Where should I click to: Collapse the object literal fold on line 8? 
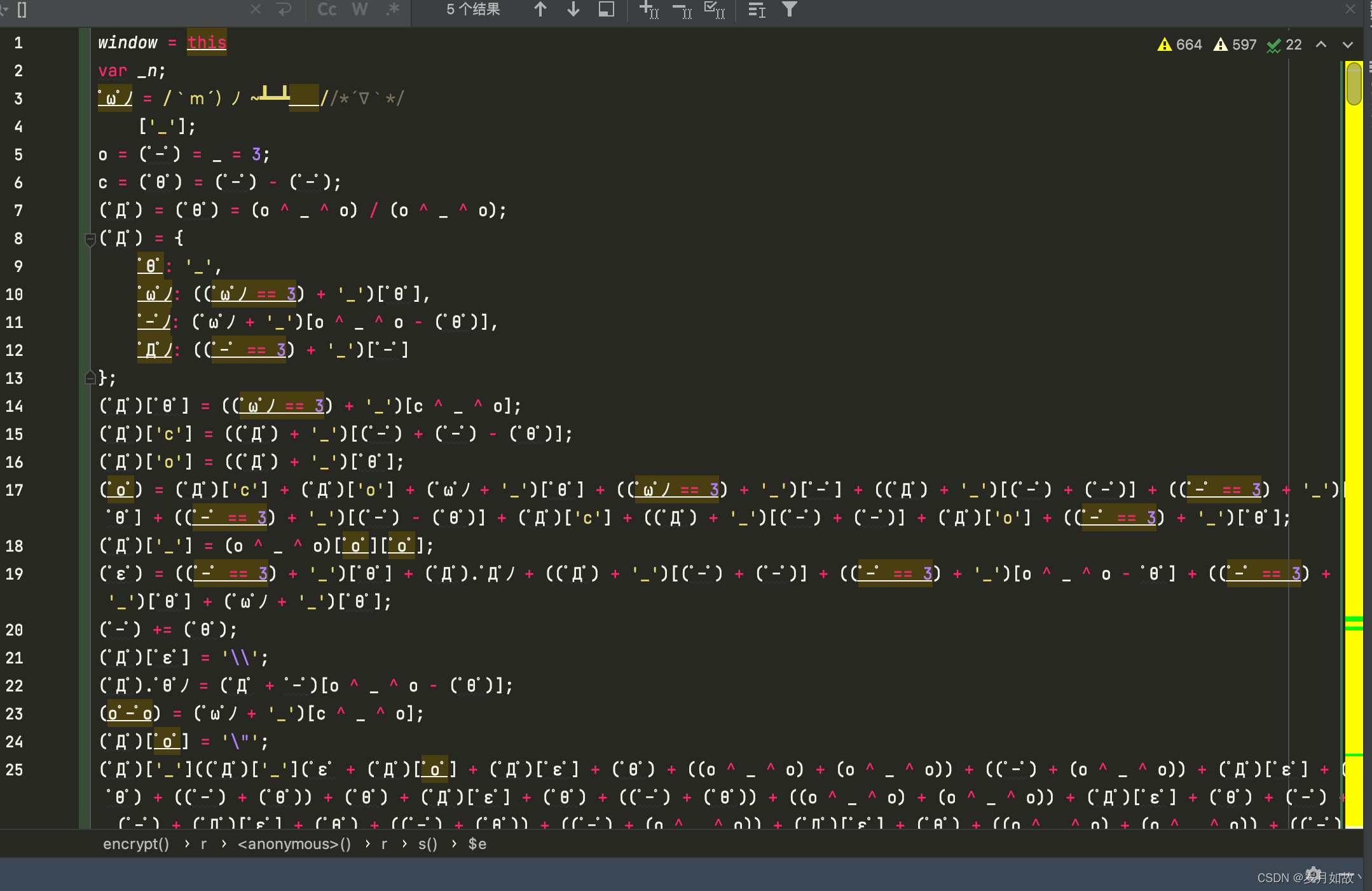90,239
